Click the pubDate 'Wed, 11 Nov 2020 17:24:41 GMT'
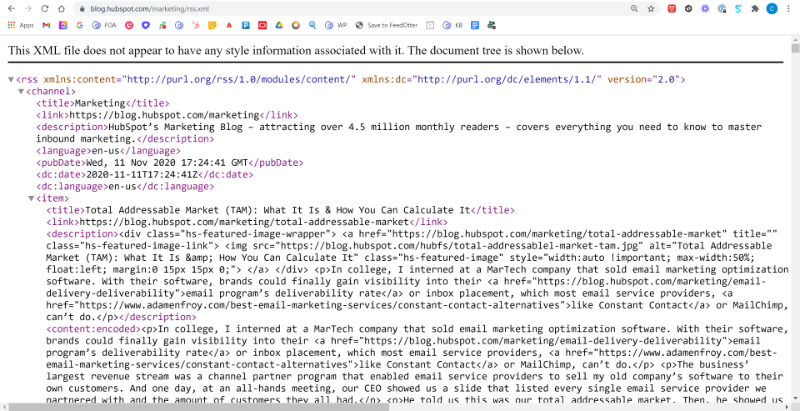Image resolution: width=800 pixels, height=411 pixels. pos(166,163)
